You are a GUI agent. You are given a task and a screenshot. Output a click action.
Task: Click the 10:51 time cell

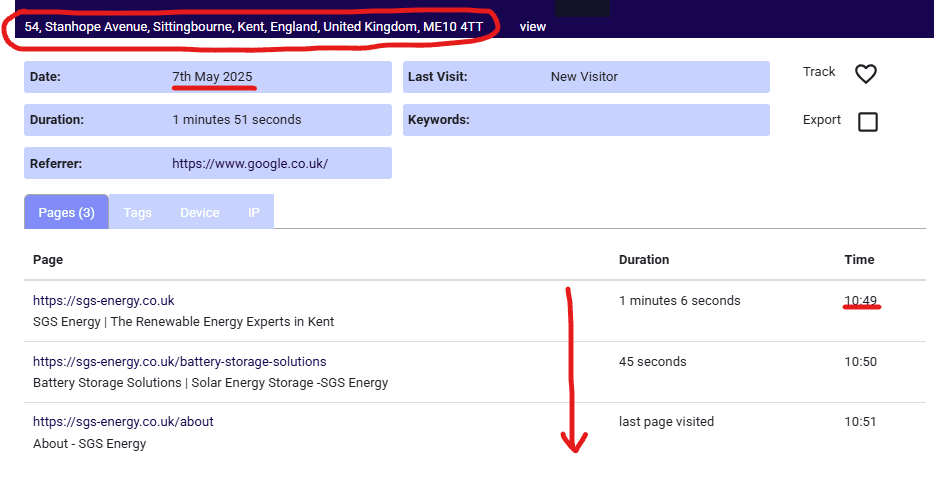pos(860,421)
